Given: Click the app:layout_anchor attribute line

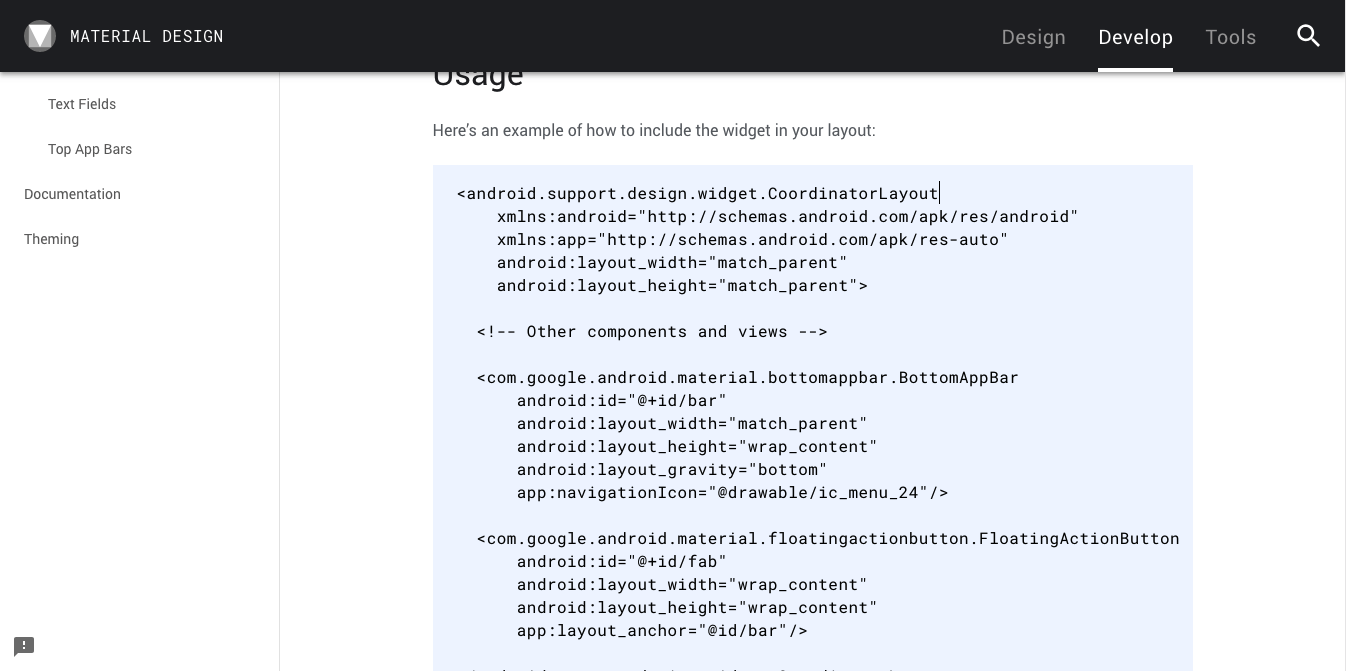Looking at the screenshot, I should point(662,630).
